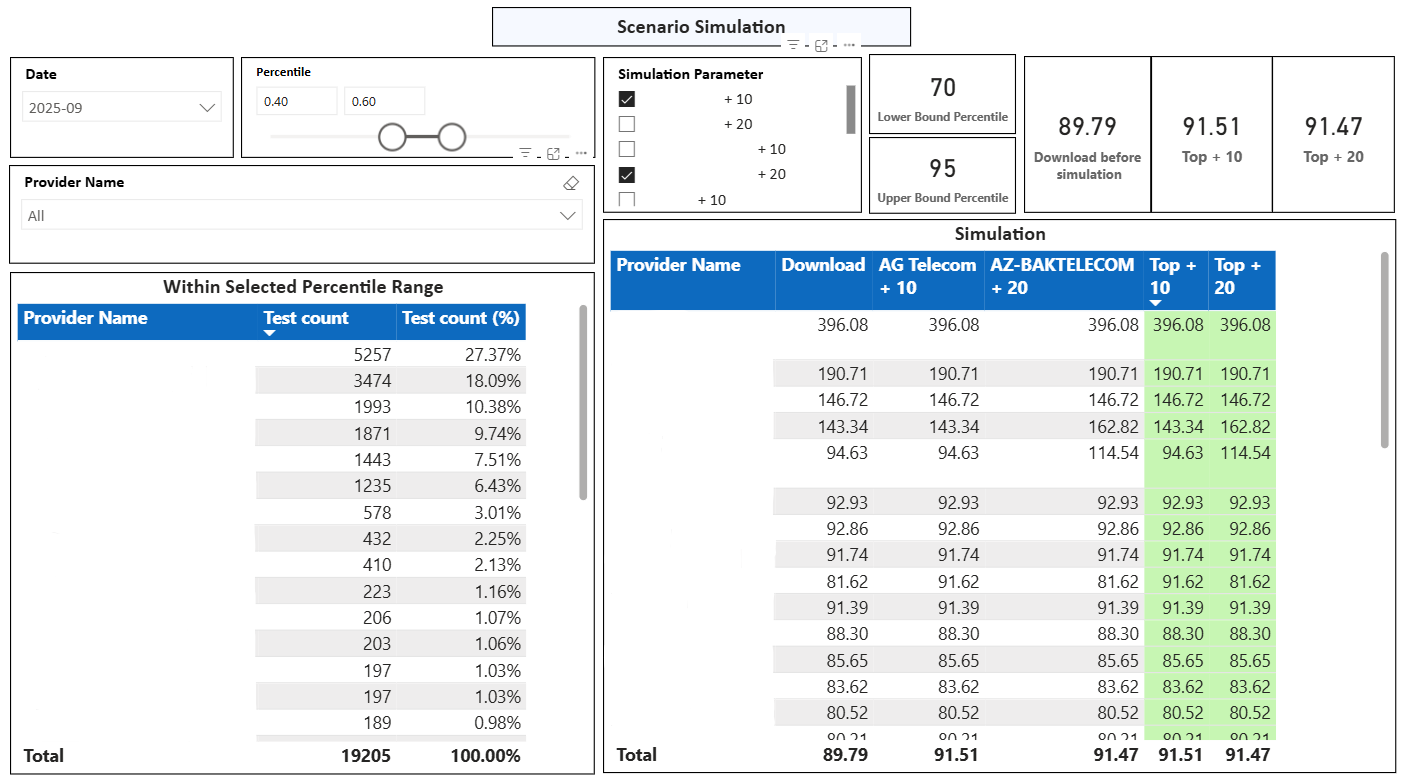Expand the Provider Name dropdown showing All
1406x777 pixels.
click(302, 216)
